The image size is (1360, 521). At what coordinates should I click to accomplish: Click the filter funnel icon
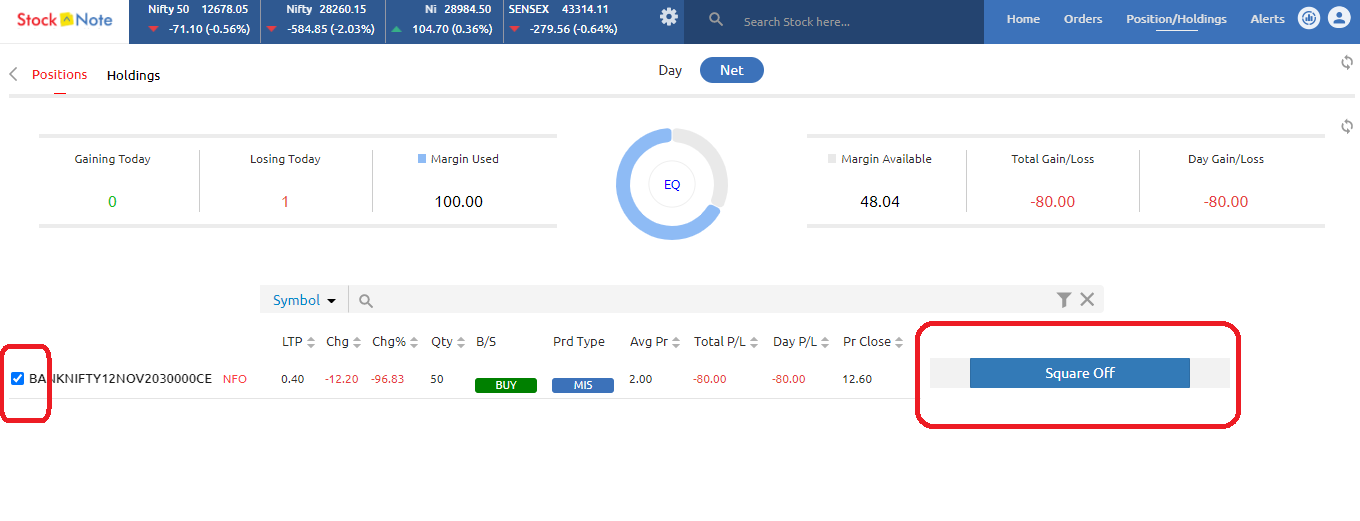click(x=1064, y=300)
